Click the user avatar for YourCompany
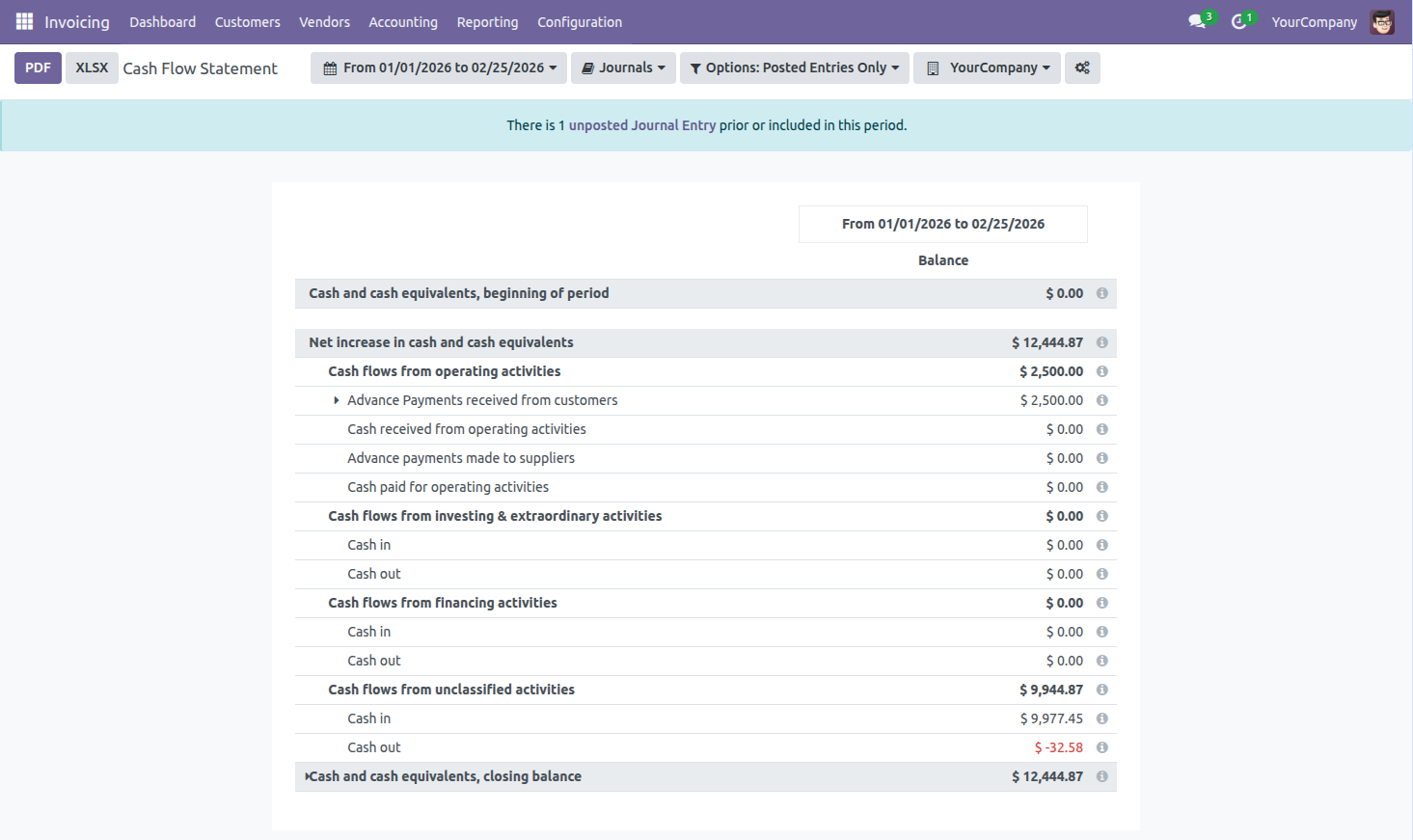 pyautogui.click(x=1382, y=20)
